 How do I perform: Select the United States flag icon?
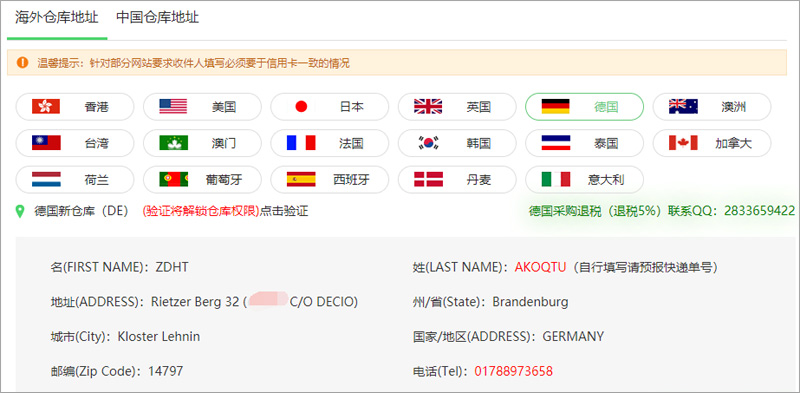click(x=173, y=107)
